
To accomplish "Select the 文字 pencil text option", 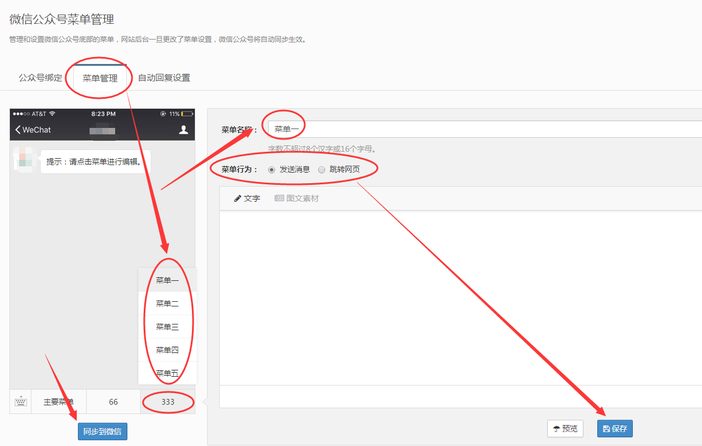I will [x=247, y=198].
